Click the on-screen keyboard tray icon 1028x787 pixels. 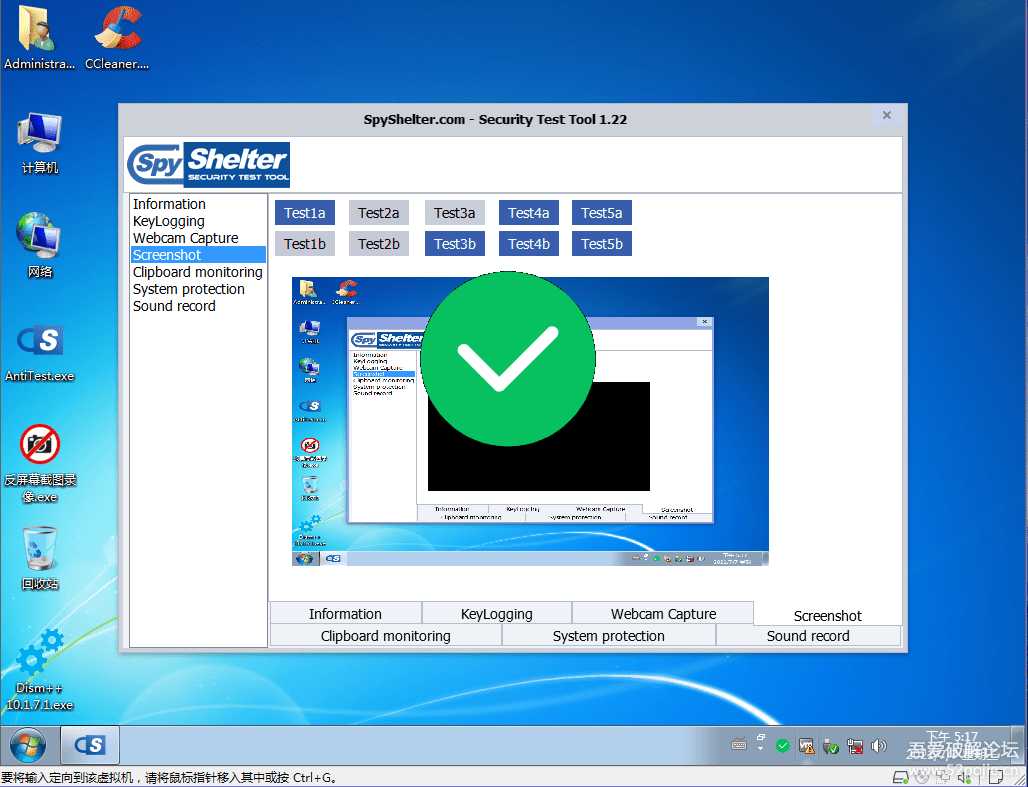(x=739, y=746)
